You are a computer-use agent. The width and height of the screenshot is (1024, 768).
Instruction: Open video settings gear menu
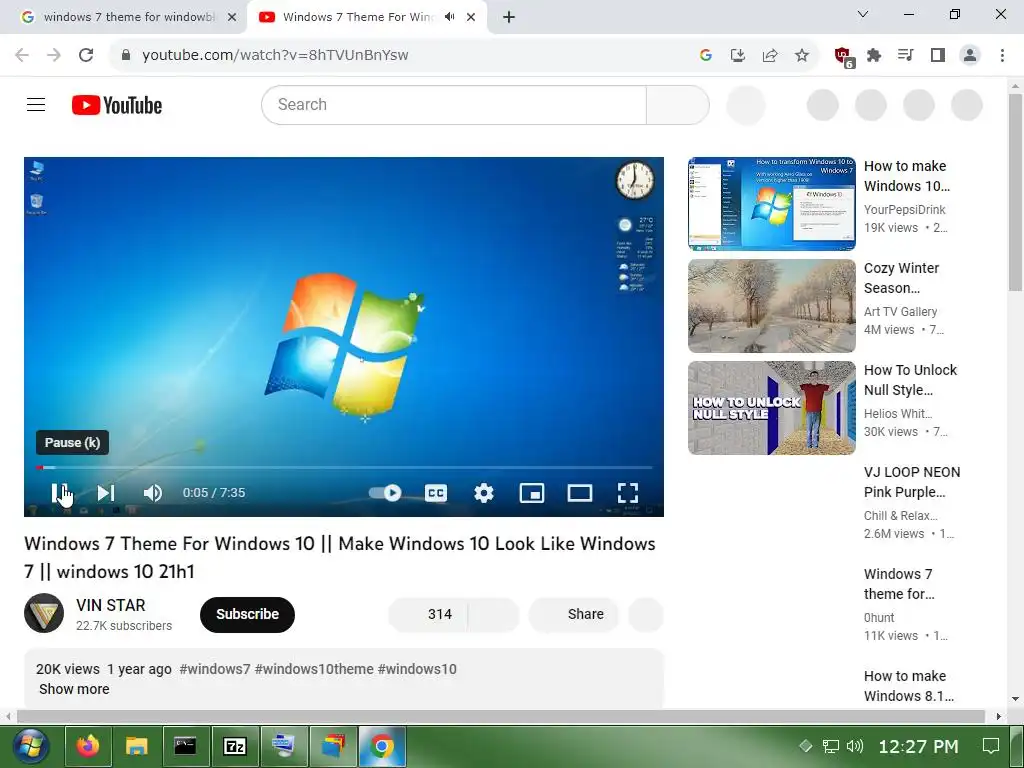484,493
